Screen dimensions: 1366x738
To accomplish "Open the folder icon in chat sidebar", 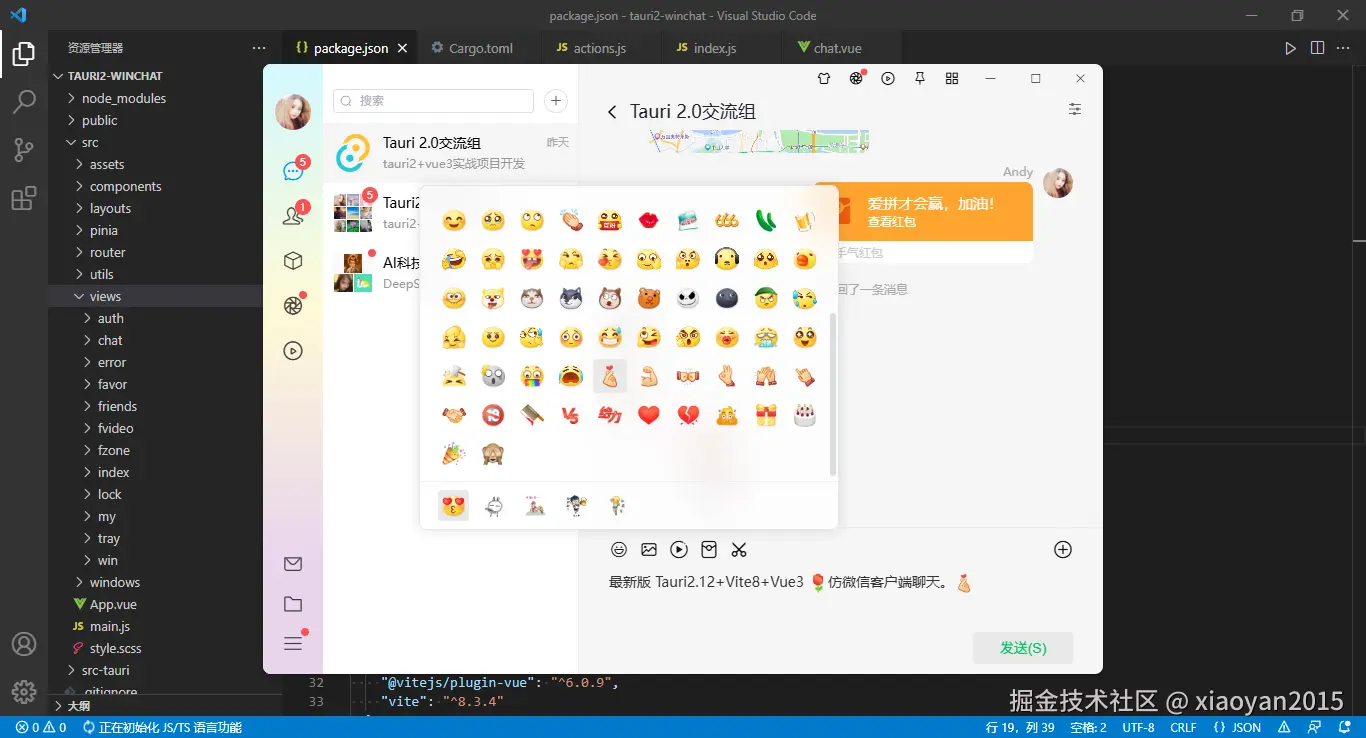I will point(293,604).
